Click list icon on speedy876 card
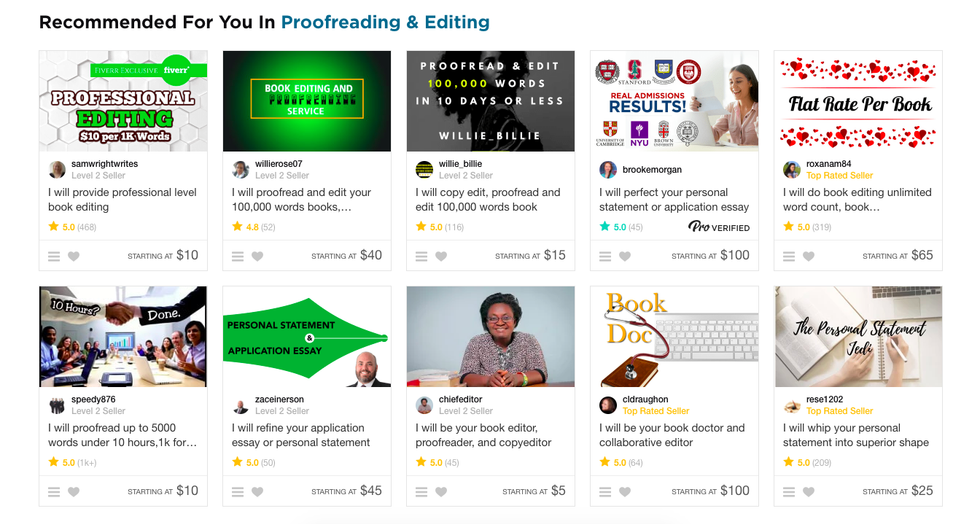Screen dimensions: 980x524 [54, 492]
